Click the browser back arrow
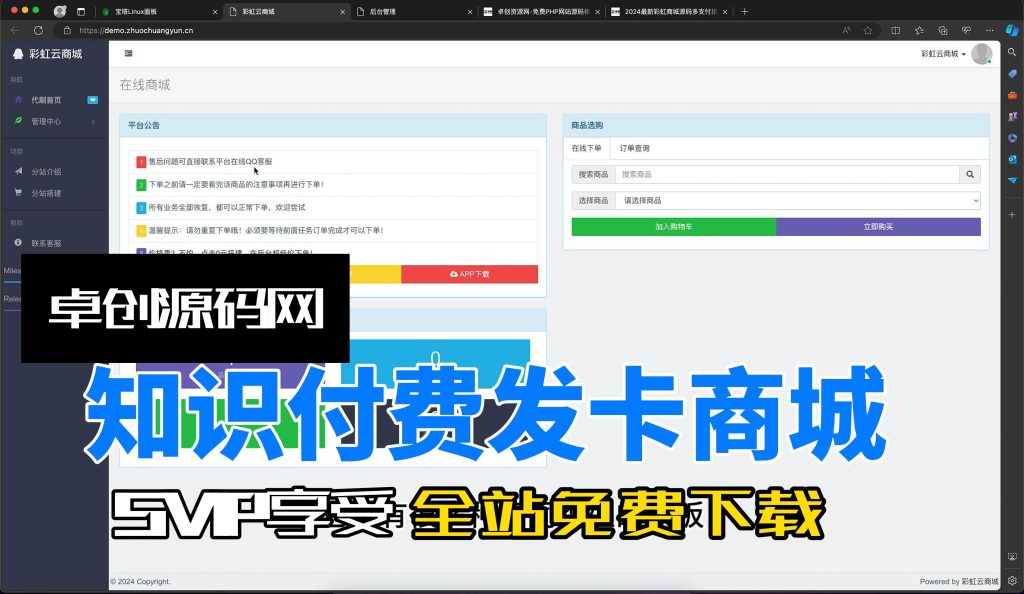Screen dimensions: 1024x594 pos(15,30)
